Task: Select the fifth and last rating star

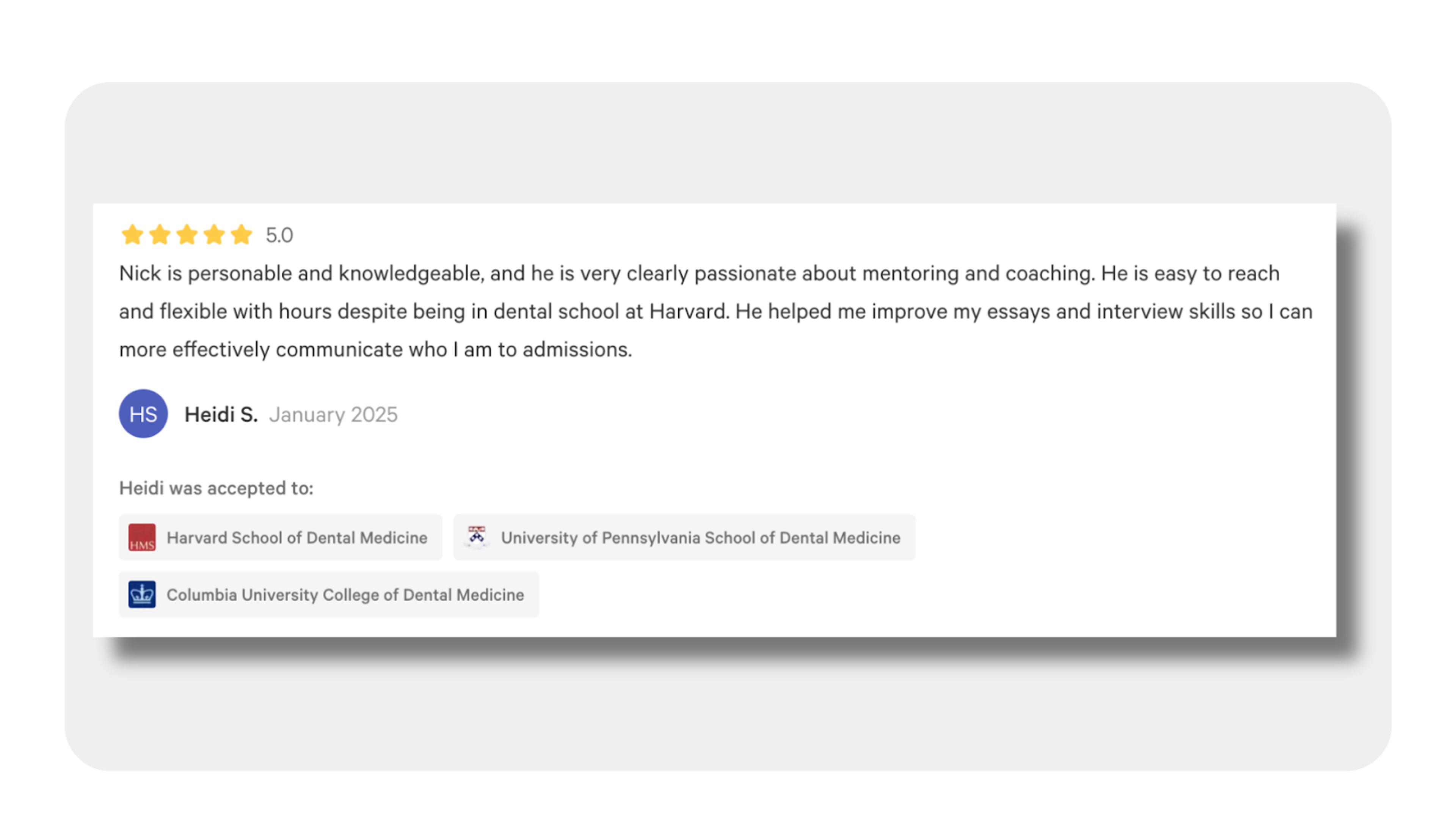Action: 242,235
